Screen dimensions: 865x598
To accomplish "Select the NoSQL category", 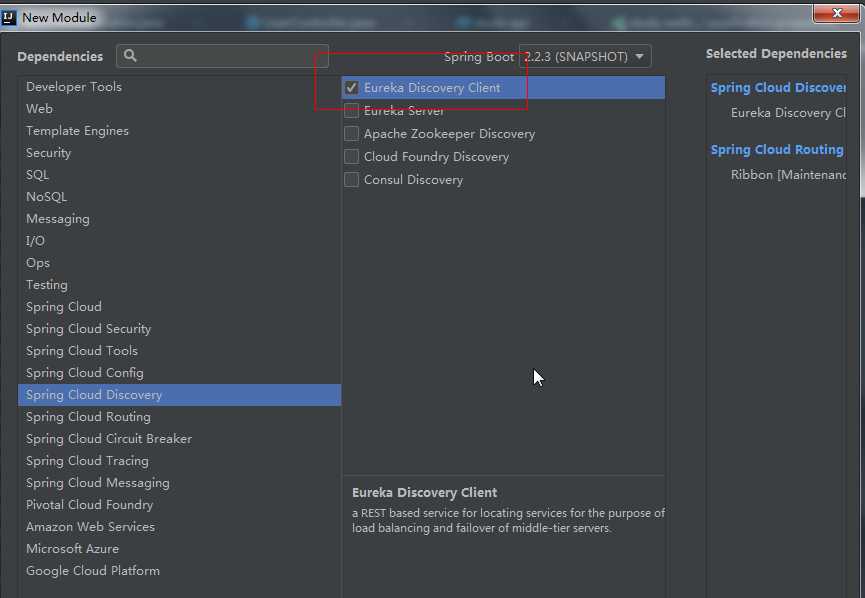I will [x=179, y=197].
